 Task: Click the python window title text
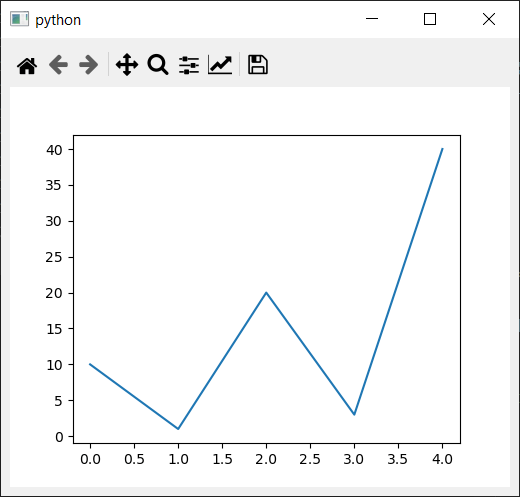tap(58, 20)
